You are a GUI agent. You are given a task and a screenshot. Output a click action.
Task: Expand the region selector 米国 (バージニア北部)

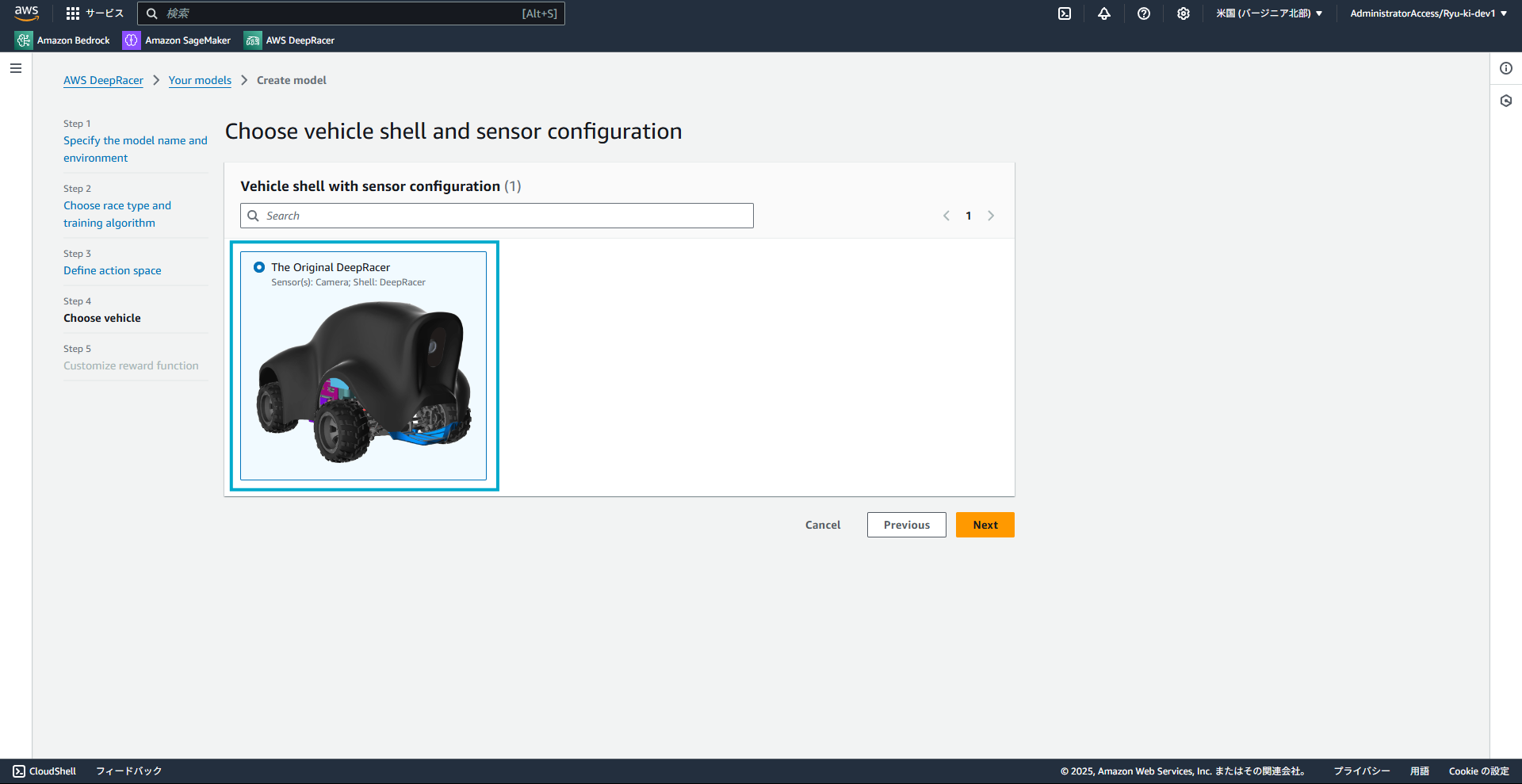1269,13
